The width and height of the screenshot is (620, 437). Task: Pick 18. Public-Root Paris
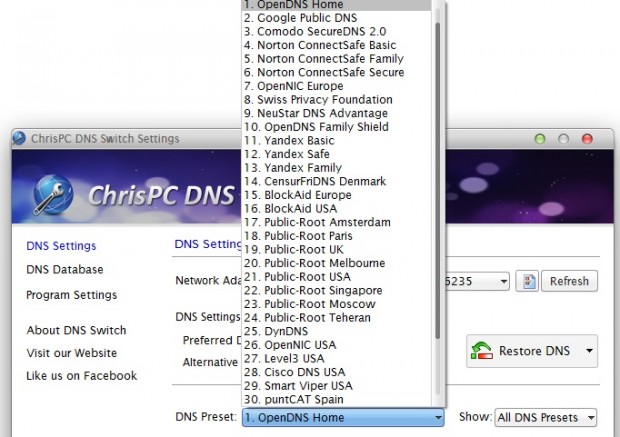[x=336, y=236]
